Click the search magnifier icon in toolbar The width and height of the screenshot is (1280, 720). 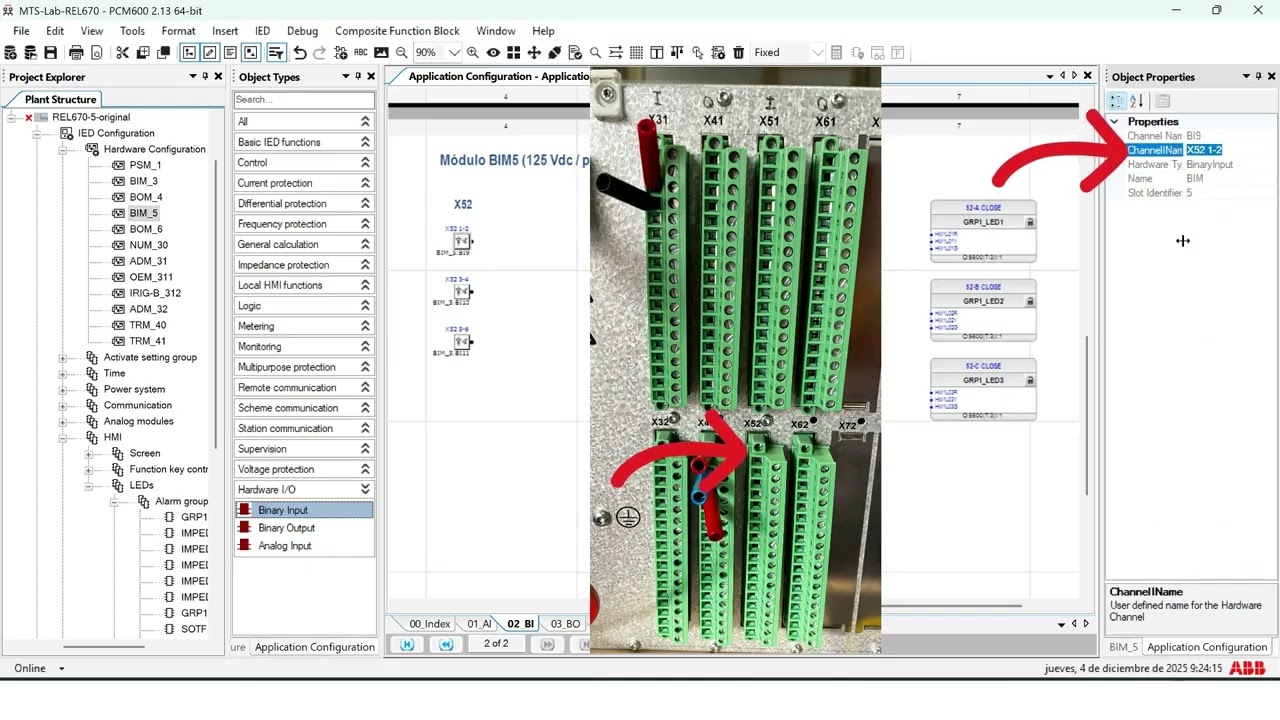pyautogui.click(x=595, y=53)
